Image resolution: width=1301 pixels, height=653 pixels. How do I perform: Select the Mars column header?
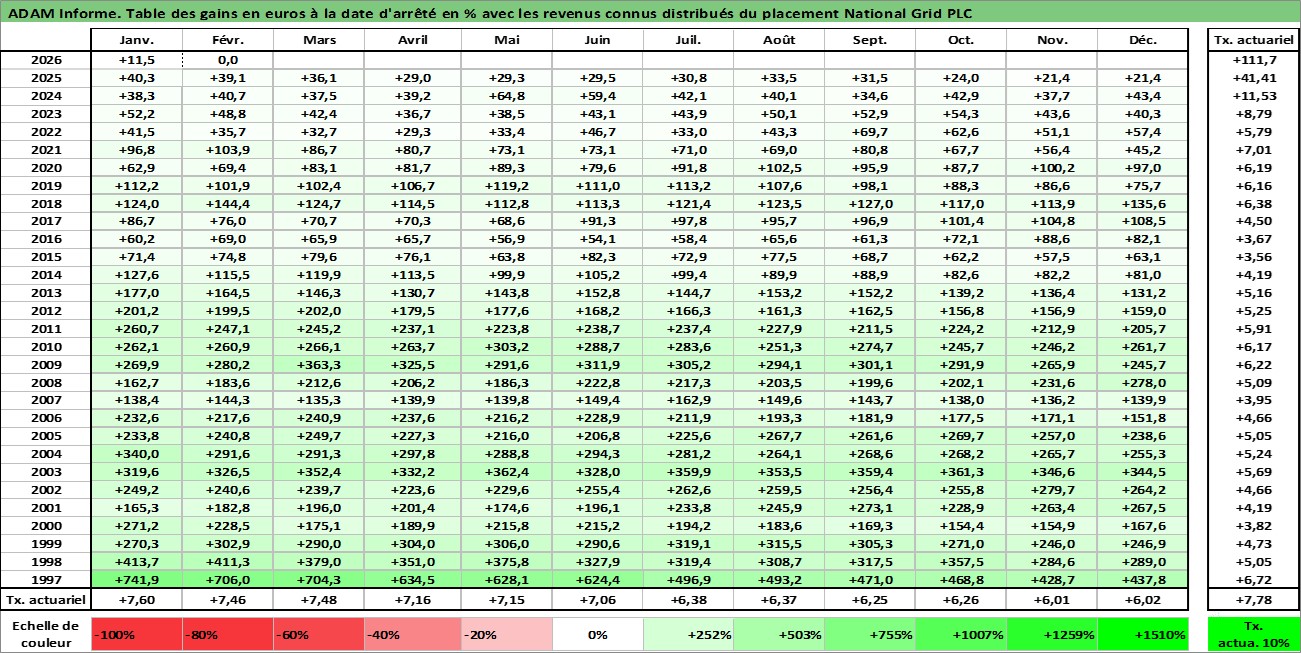pyautogui.click(x=318, y=40)
